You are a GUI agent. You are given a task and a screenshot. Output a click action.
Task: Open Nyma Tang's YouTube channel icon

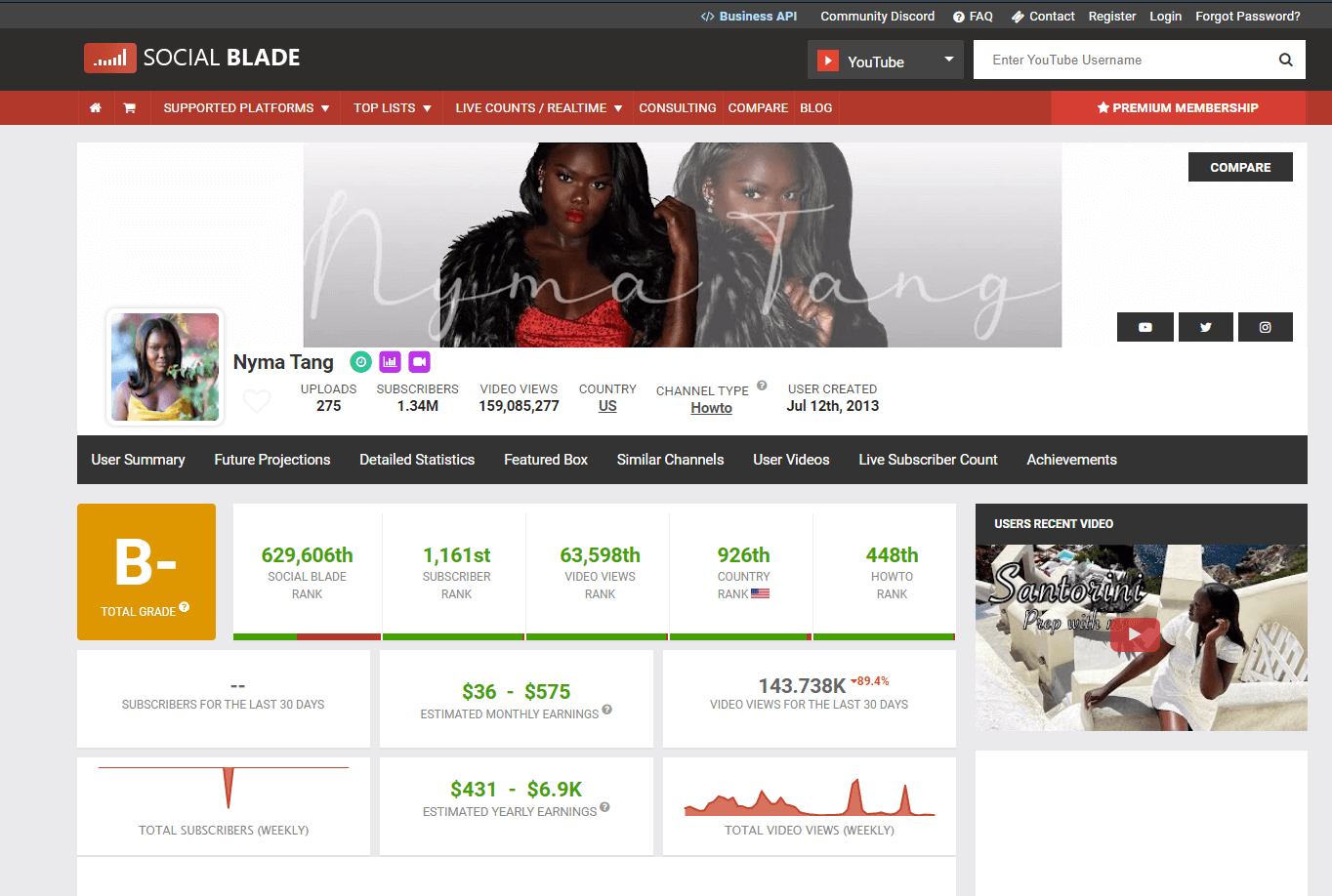(x=1145, y=327)
